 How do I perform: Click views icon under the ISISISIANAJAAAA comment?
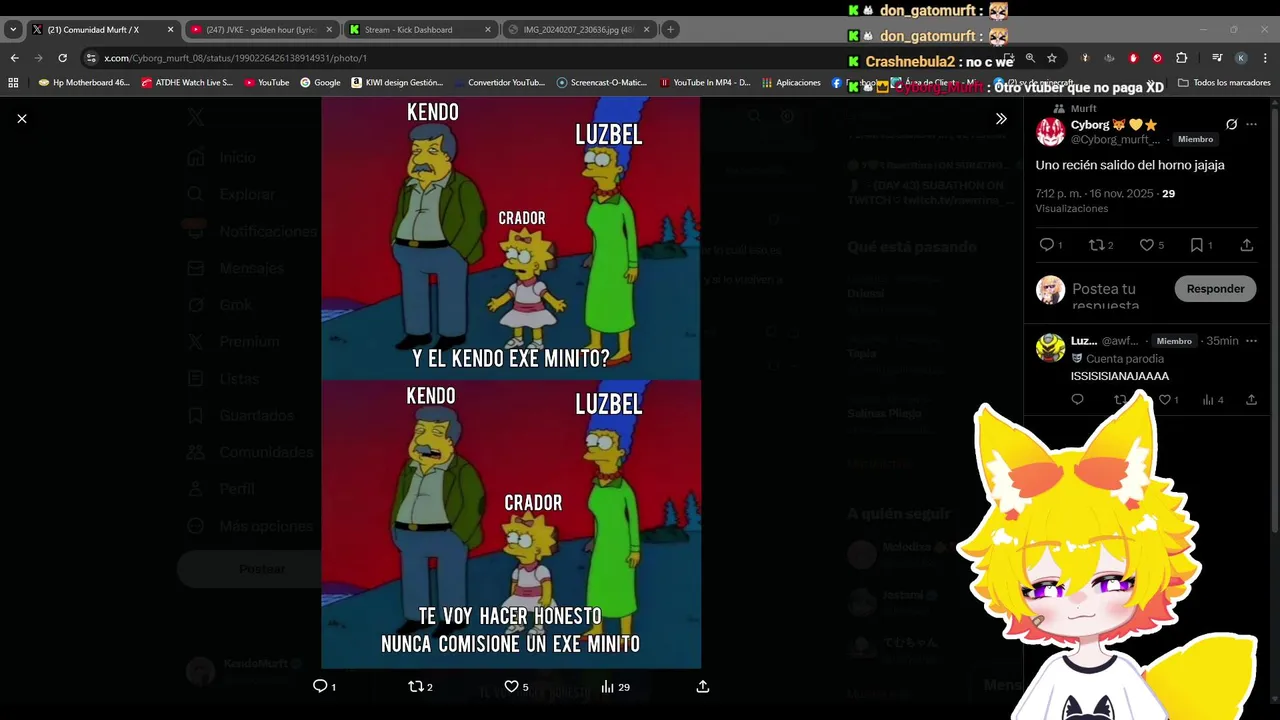pos(1208,400)
